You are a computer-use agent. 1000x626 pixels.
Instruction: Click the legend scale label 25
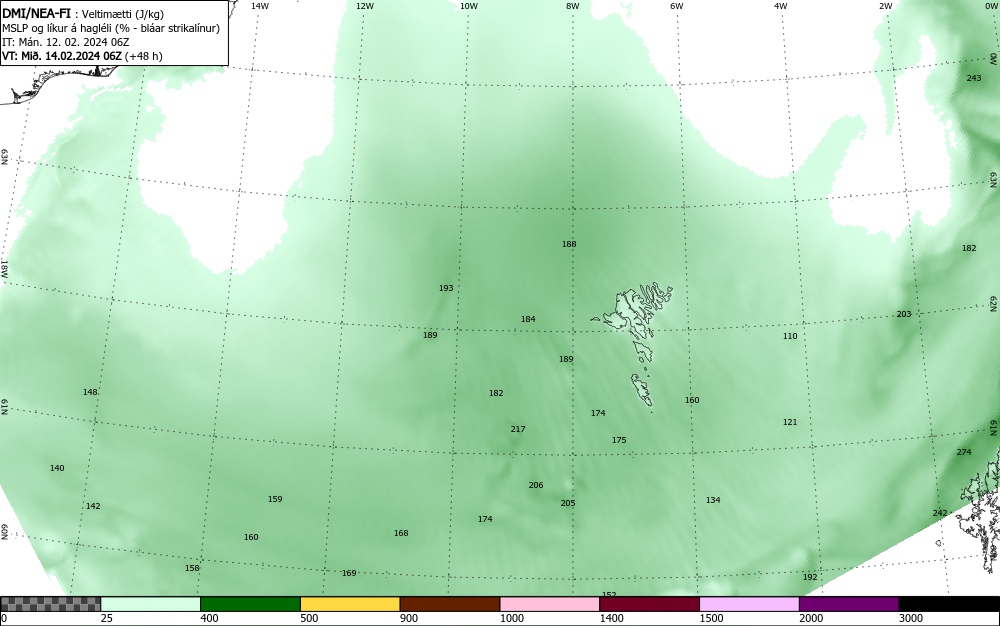(x=107, y=618)
